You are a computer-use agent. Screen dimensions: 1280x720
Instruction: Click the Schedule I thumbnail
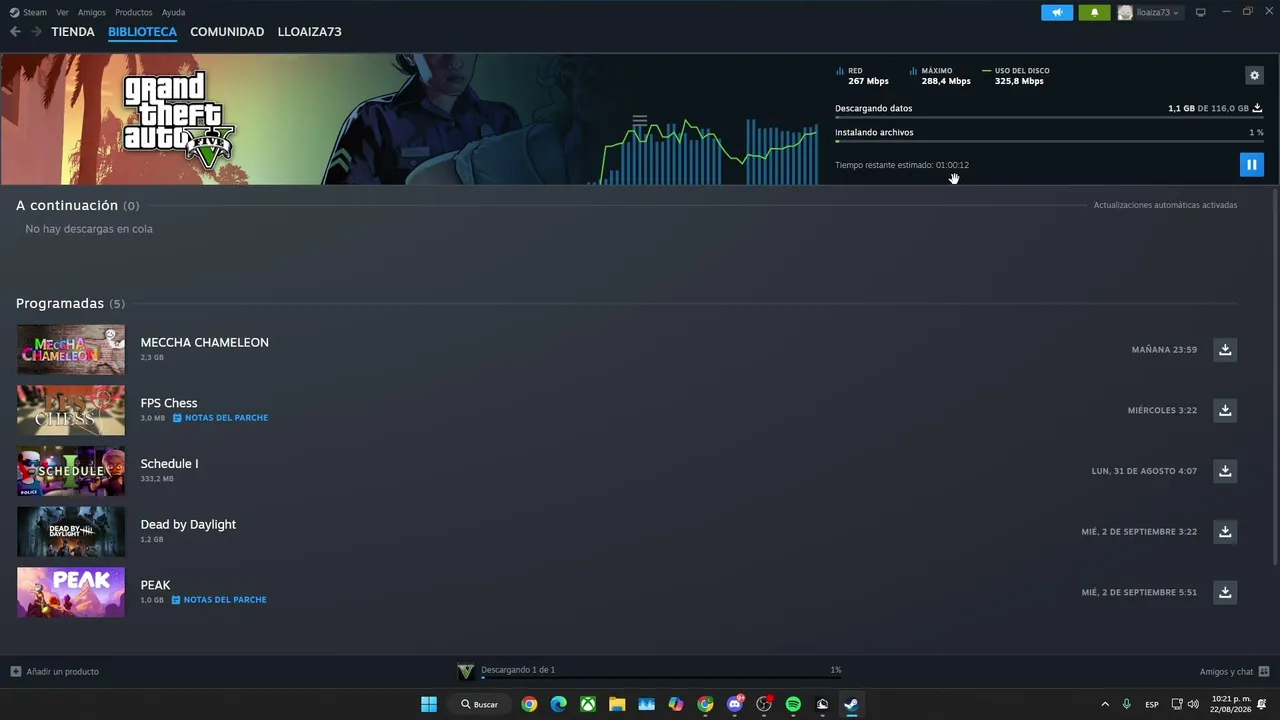71,471
